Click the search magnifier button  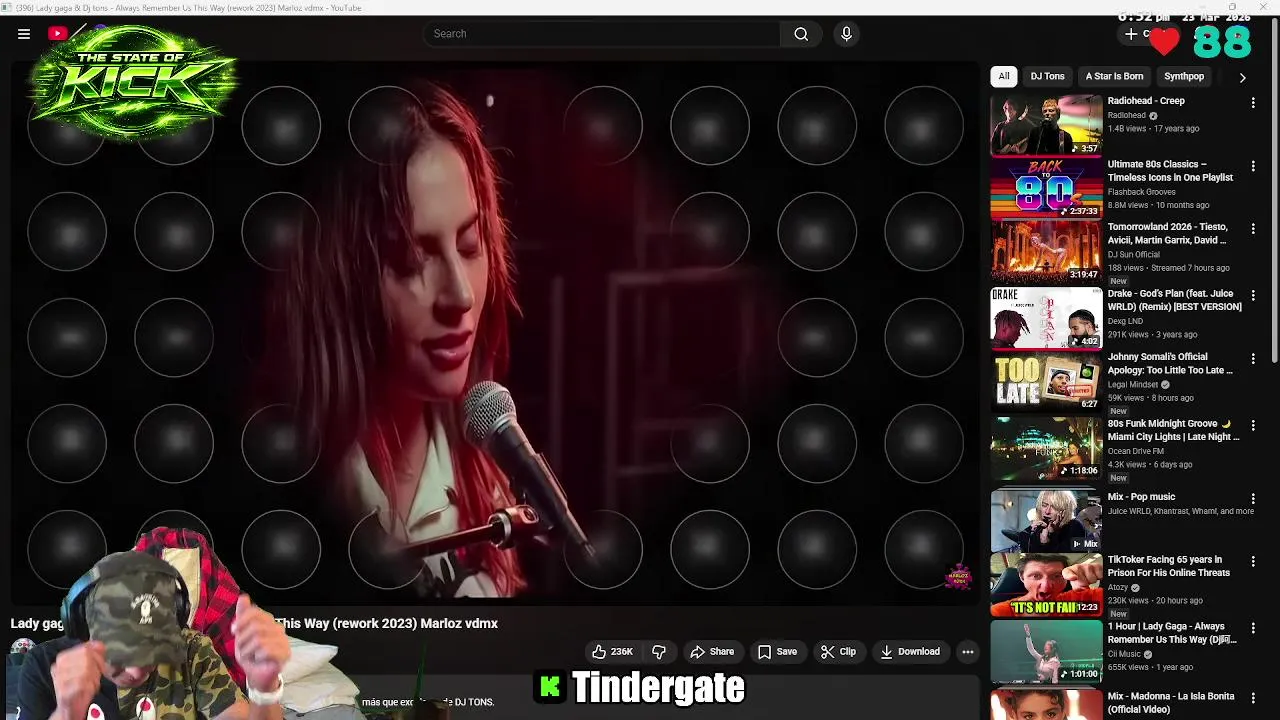801,34
